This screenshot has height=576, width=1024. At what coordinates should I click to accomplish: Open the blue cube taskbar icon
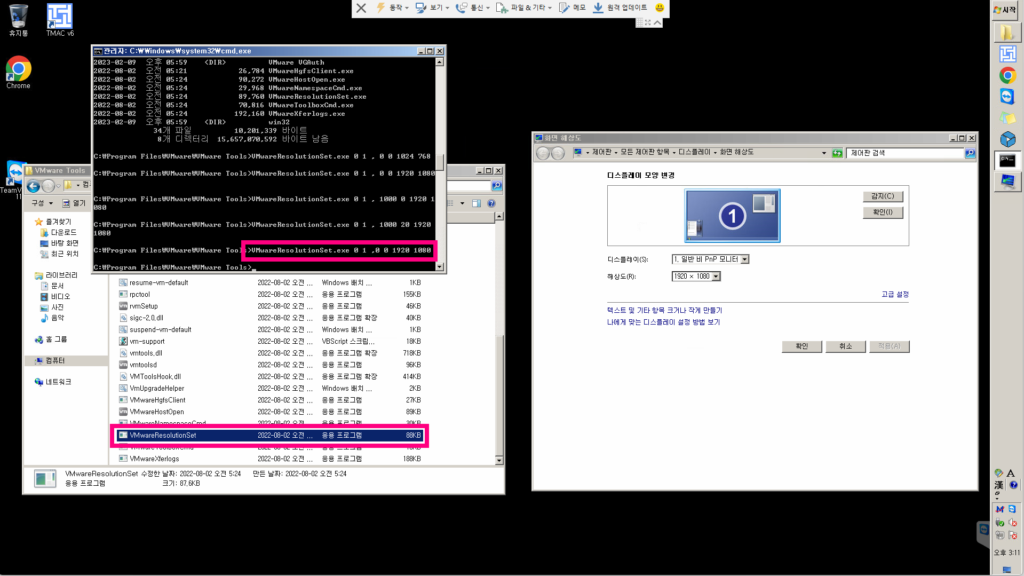click(1007, 139)
